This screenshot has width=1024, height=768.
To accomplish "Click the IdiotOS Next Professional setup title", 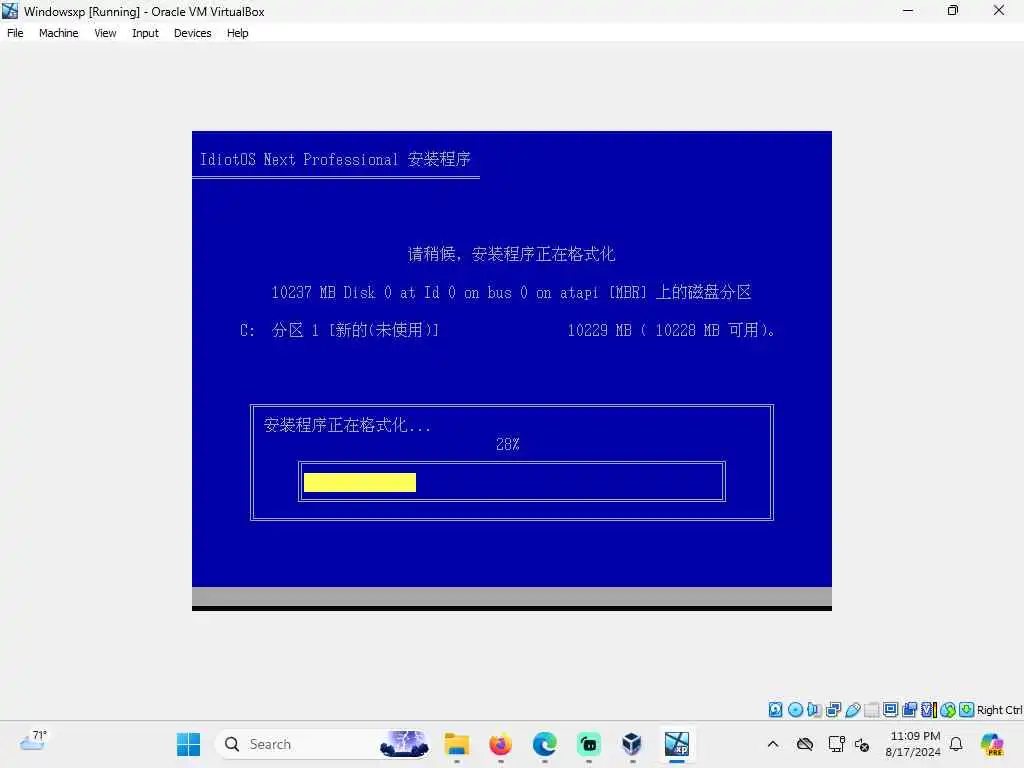I will 335,159.
